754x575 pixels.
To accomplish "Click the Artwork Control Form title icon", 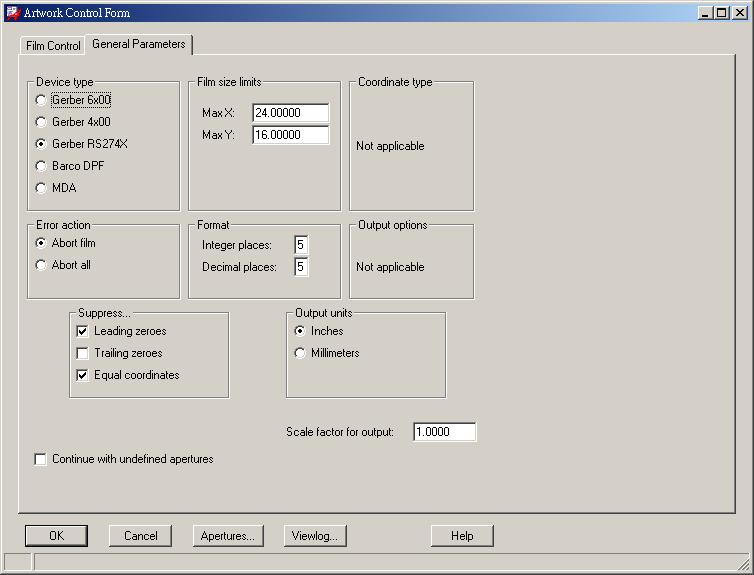I will point(13,12).
